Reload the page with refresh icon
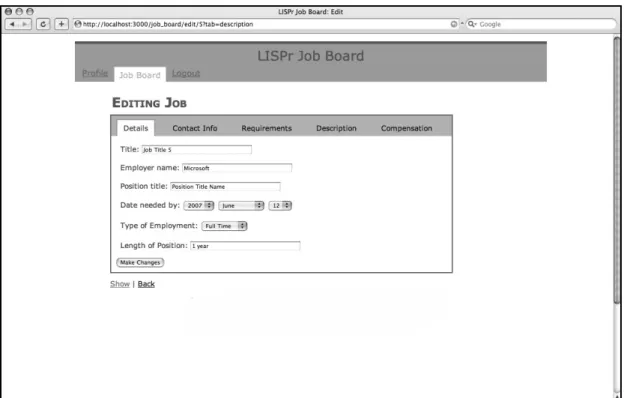 point(43,24)
